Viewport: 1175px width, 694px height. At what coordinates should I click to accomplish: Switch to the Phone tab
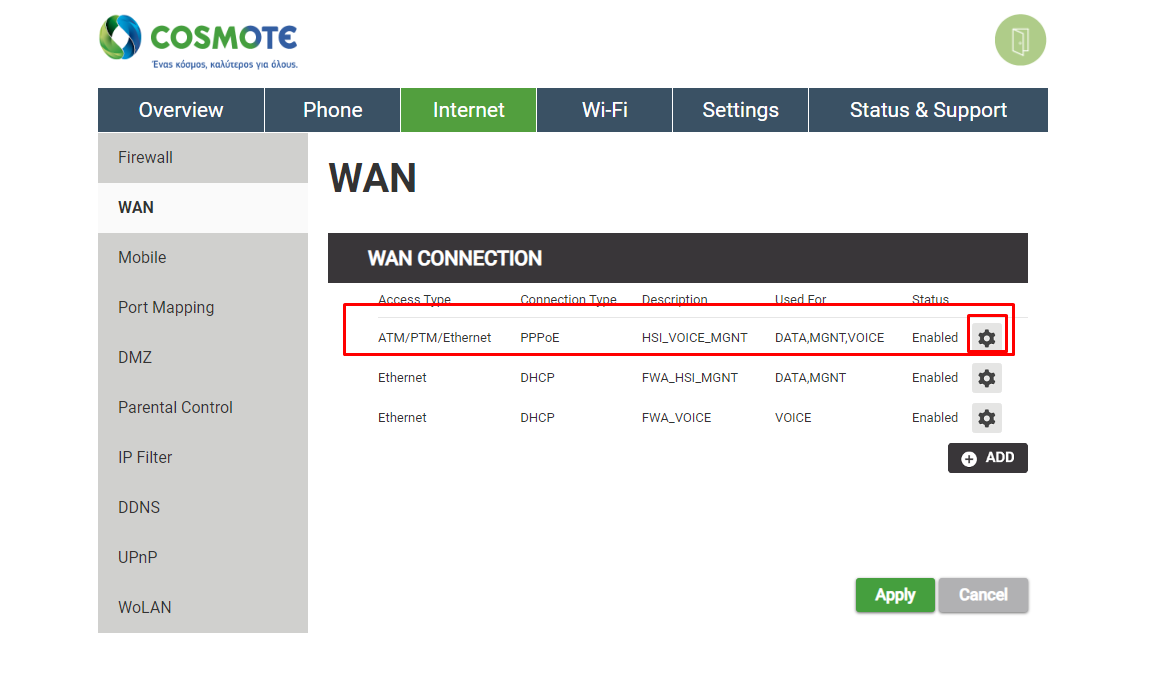pyautogui.click(x=333, y=110)
